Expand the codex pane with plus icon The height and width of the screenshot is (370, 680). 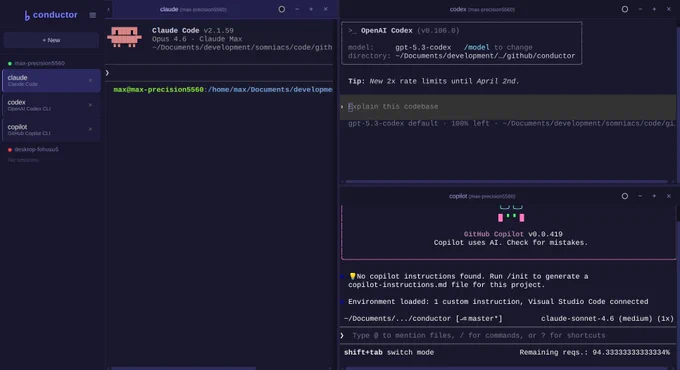point(654,9)
